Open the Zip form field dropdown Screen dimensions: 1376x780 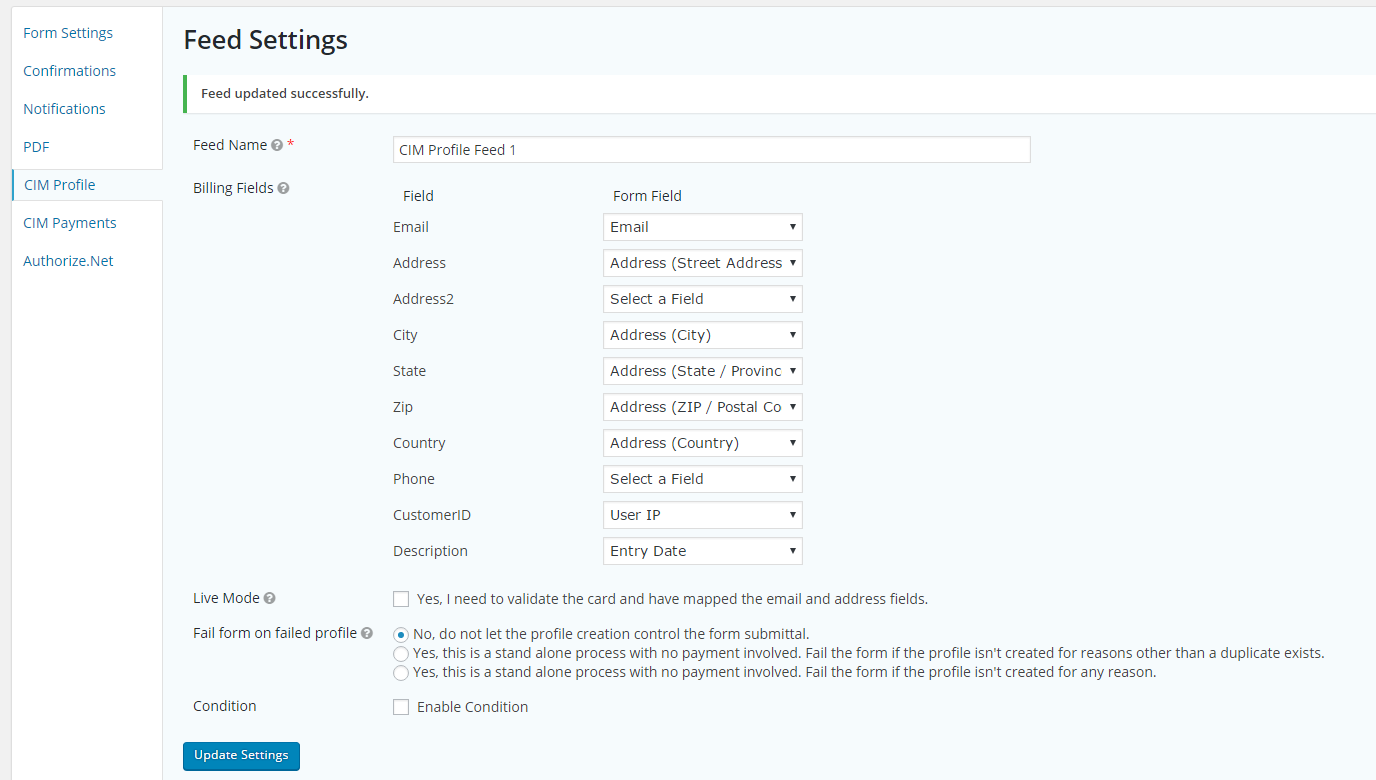tap(703, 407)
